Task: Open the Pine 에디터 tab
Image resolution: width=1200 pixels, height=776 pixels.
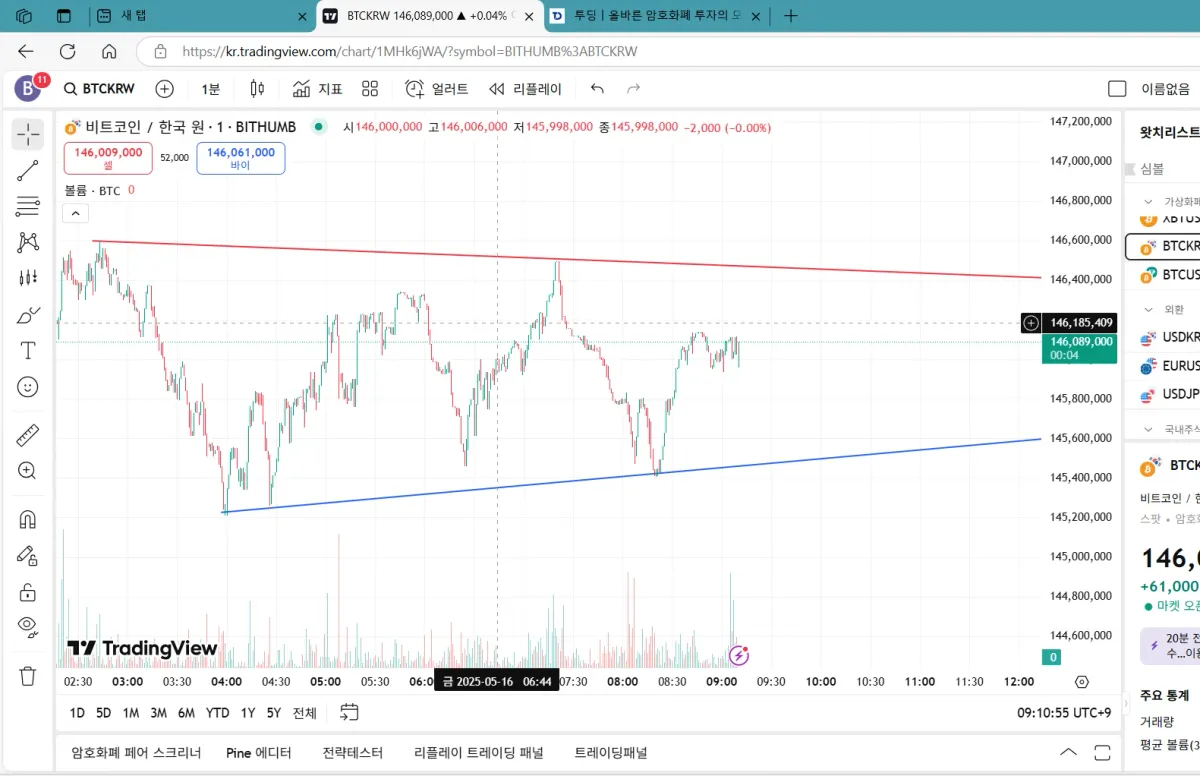Action: coord(258,753)
